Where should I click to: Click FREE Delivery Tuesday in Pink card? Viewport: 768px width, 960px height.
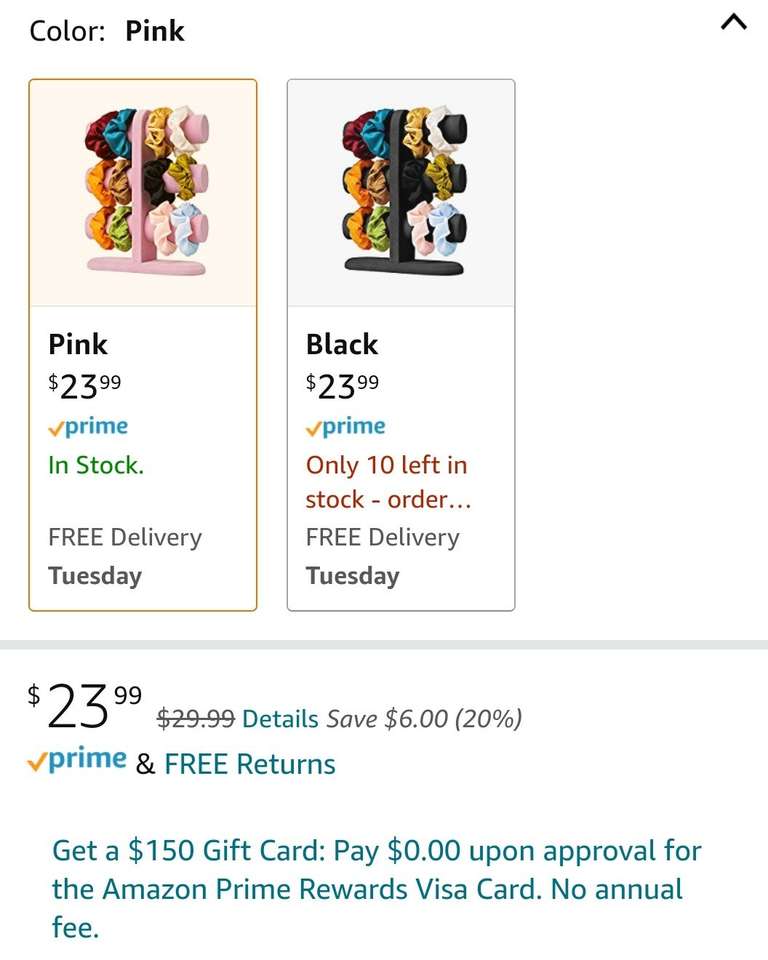(125, 556)
